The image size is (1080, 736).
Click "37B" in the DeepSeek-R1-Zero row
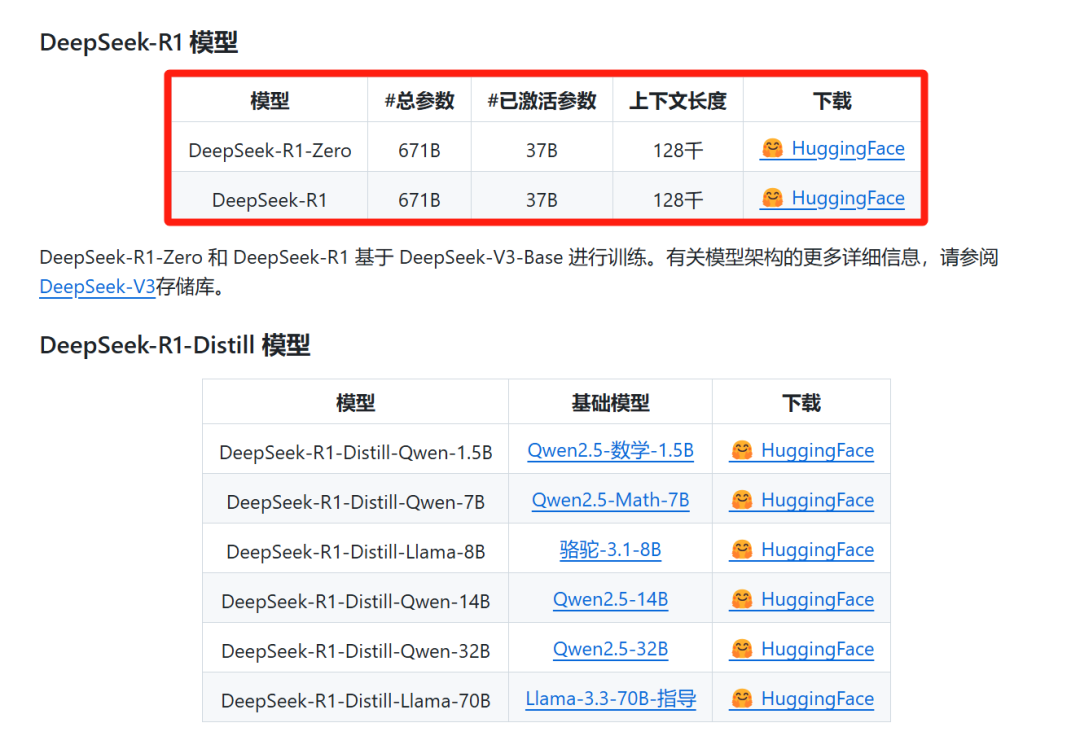pos(542,150)
